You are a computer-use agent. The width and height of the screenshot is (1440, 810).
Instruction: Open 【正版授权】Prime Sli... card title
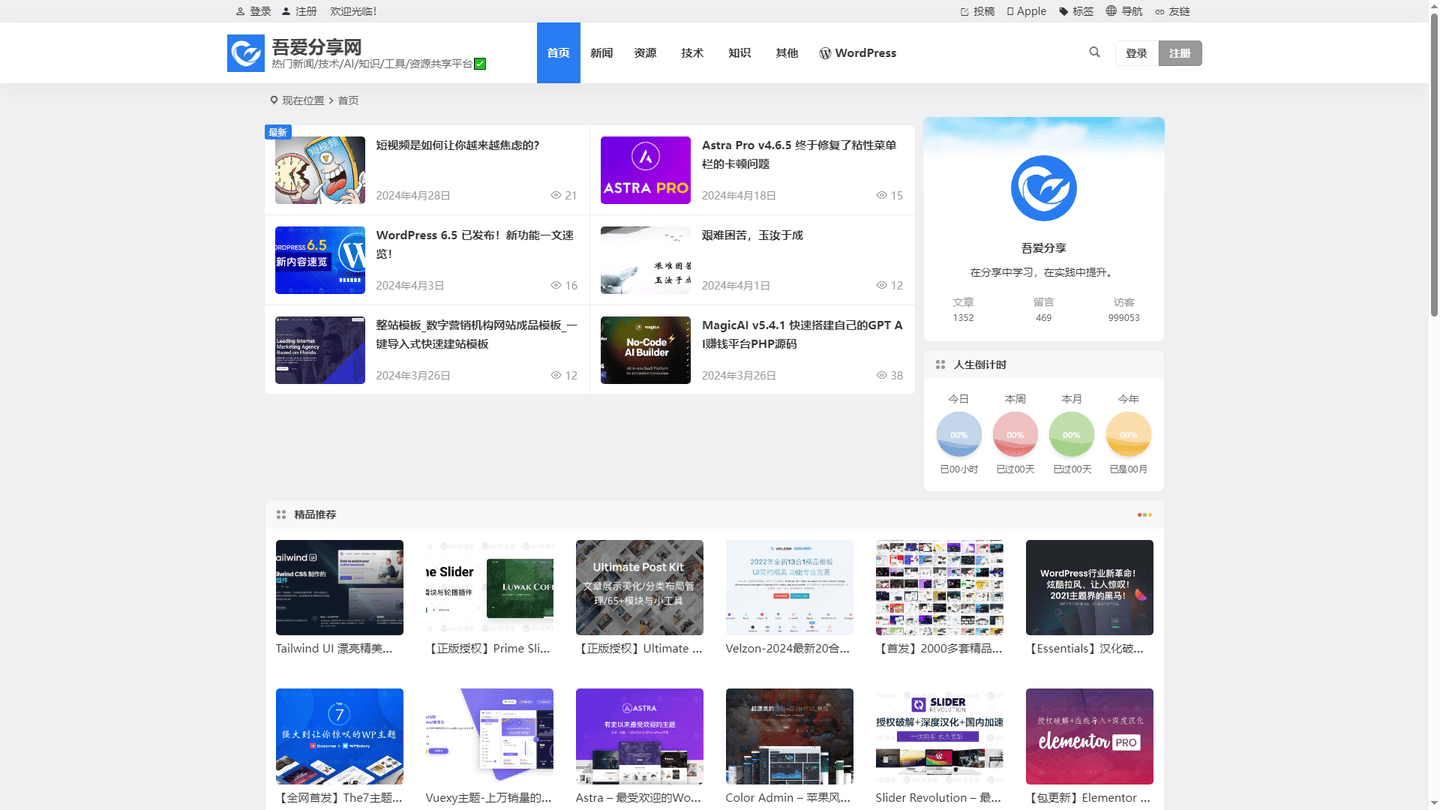point(489,649)
